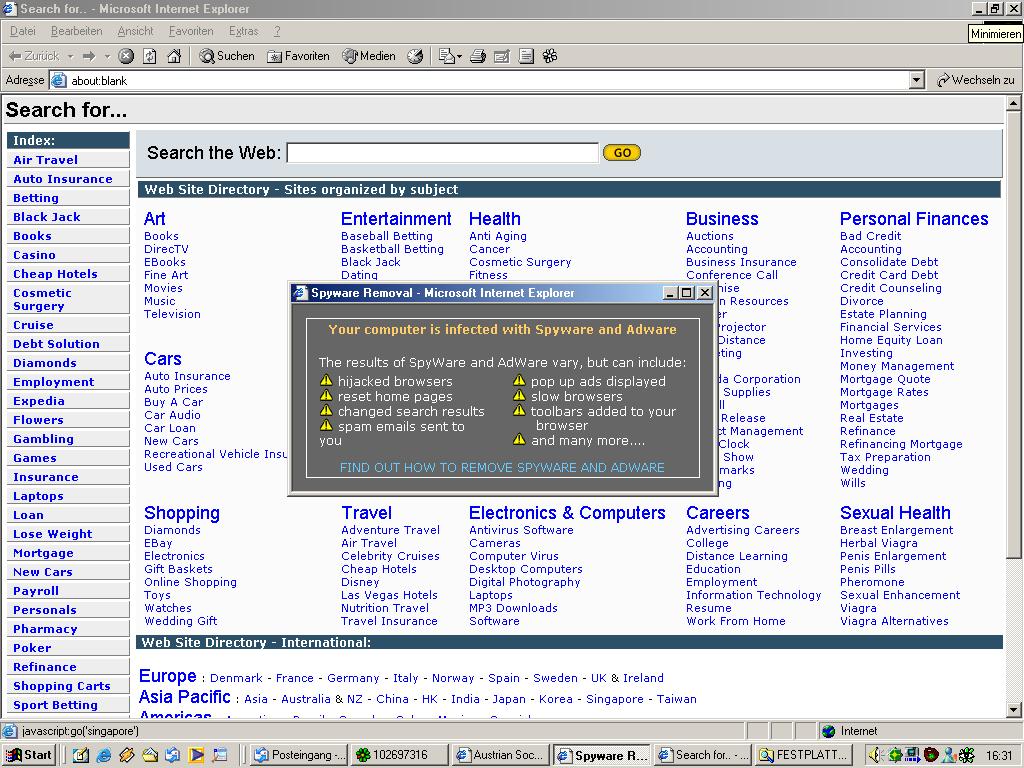Print the page using the printer icon
Image resolution: width=1024 pixels, height=768 pixels.
(x=478, y=56)
